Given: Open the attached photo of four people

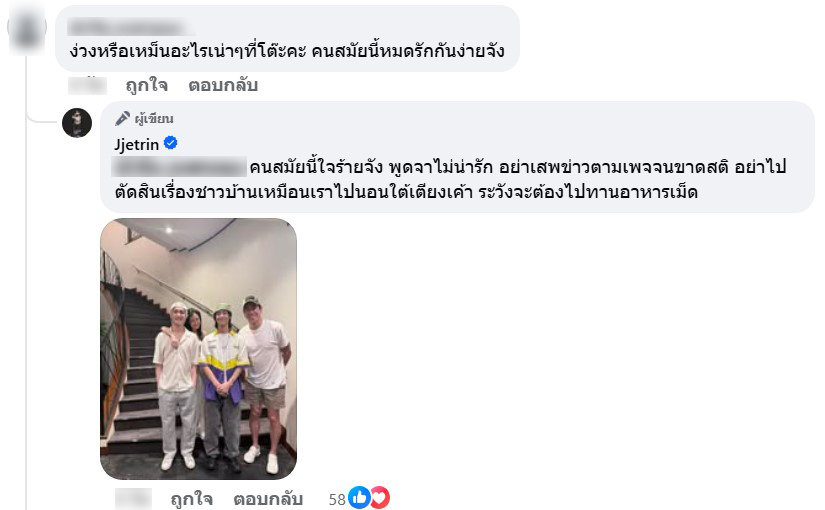Looking at the screenshot, I should 198,349.
